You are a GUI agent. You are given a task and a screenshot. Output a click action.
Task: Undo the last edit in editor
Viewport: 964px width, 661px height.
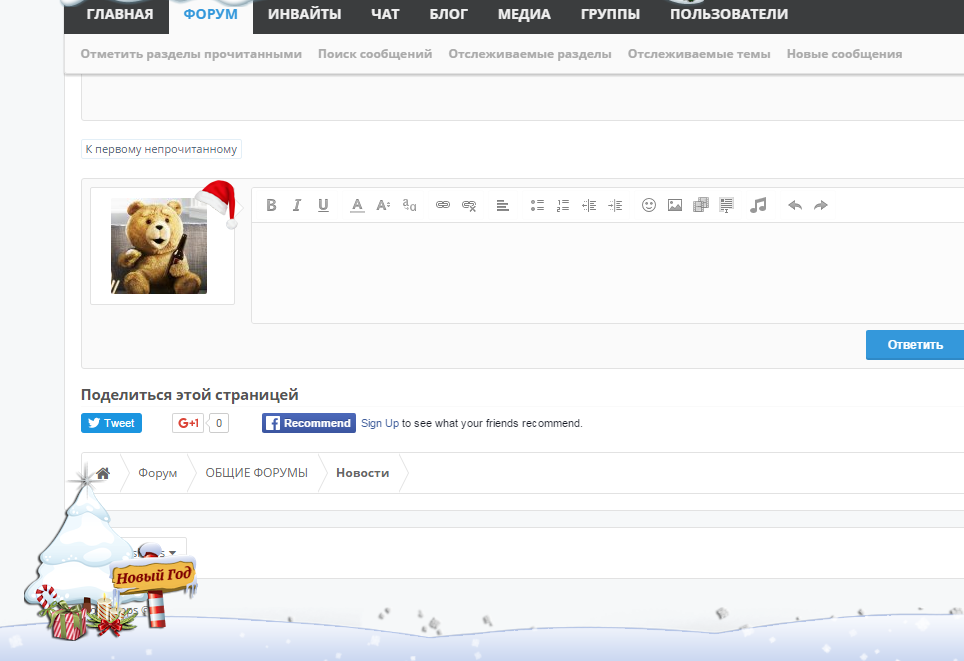795,205
